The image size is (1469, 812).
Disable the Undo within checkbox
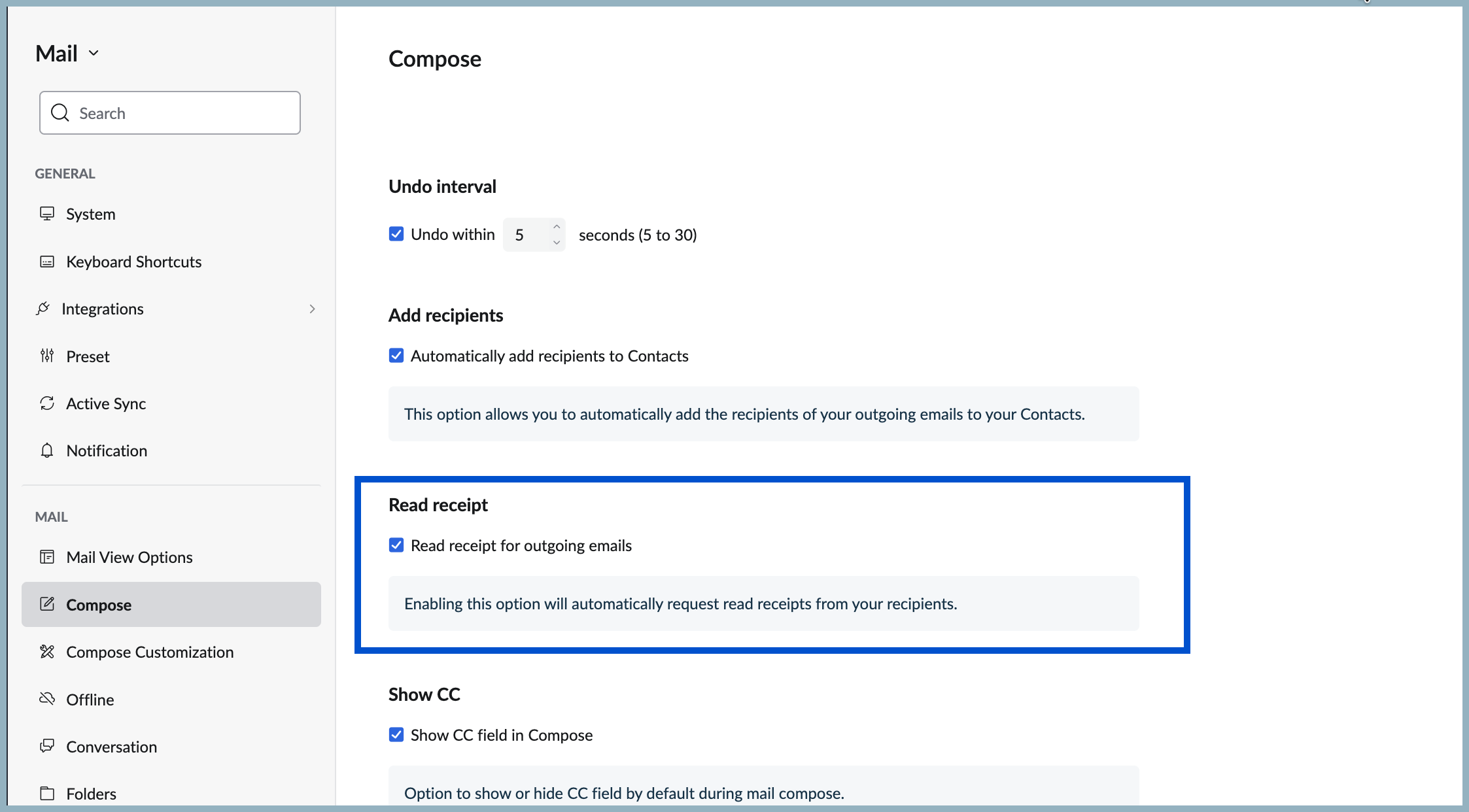396,234
